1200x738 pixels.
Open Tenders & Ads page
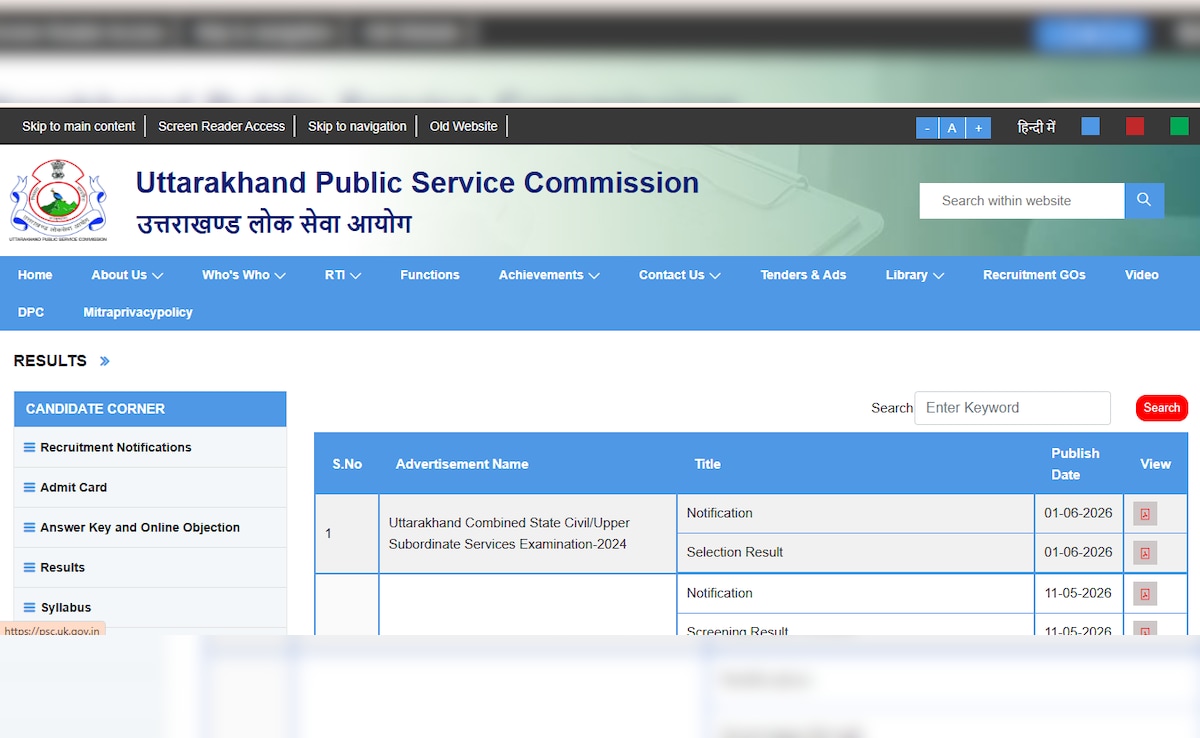[x=803, y=275]
